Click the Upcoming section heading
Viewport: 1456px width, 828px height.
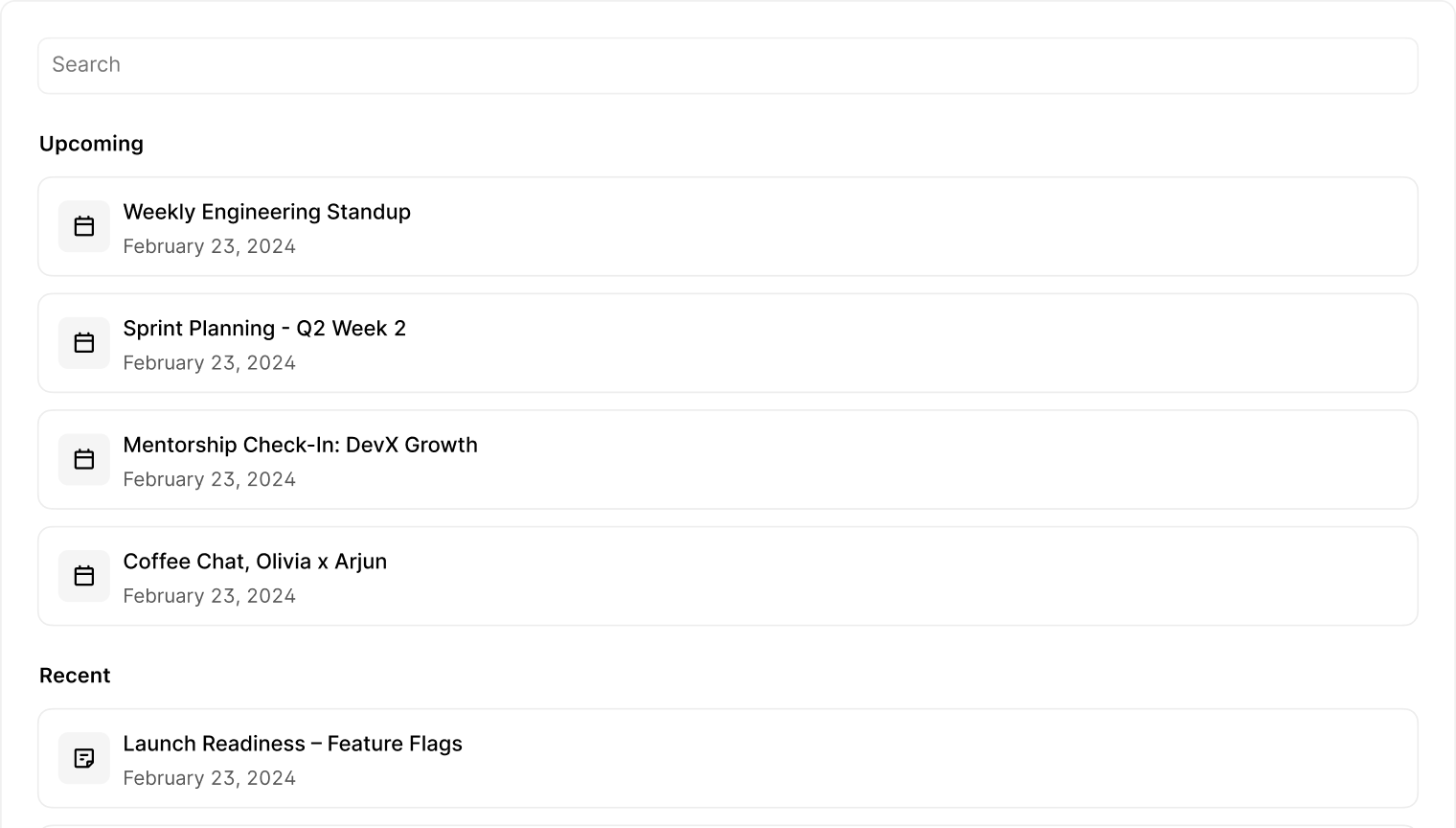click(x=91, y=144)
